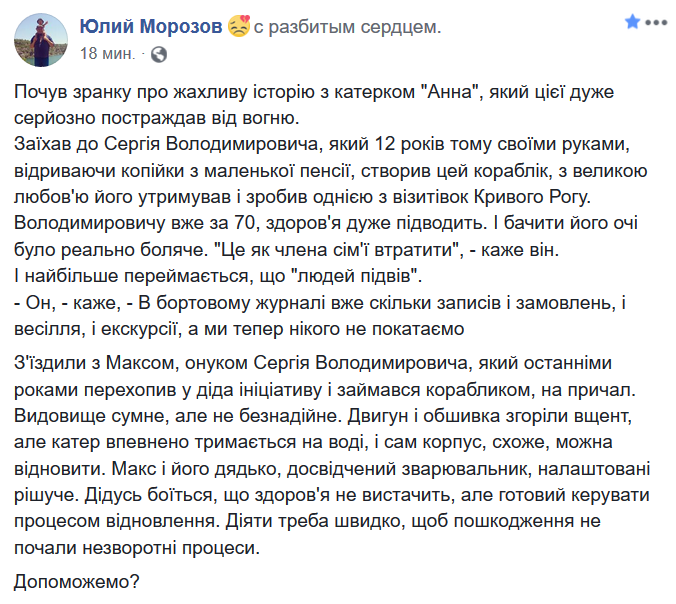Click the heartbroken feeling emoji icon

click(x=238, y=26)
